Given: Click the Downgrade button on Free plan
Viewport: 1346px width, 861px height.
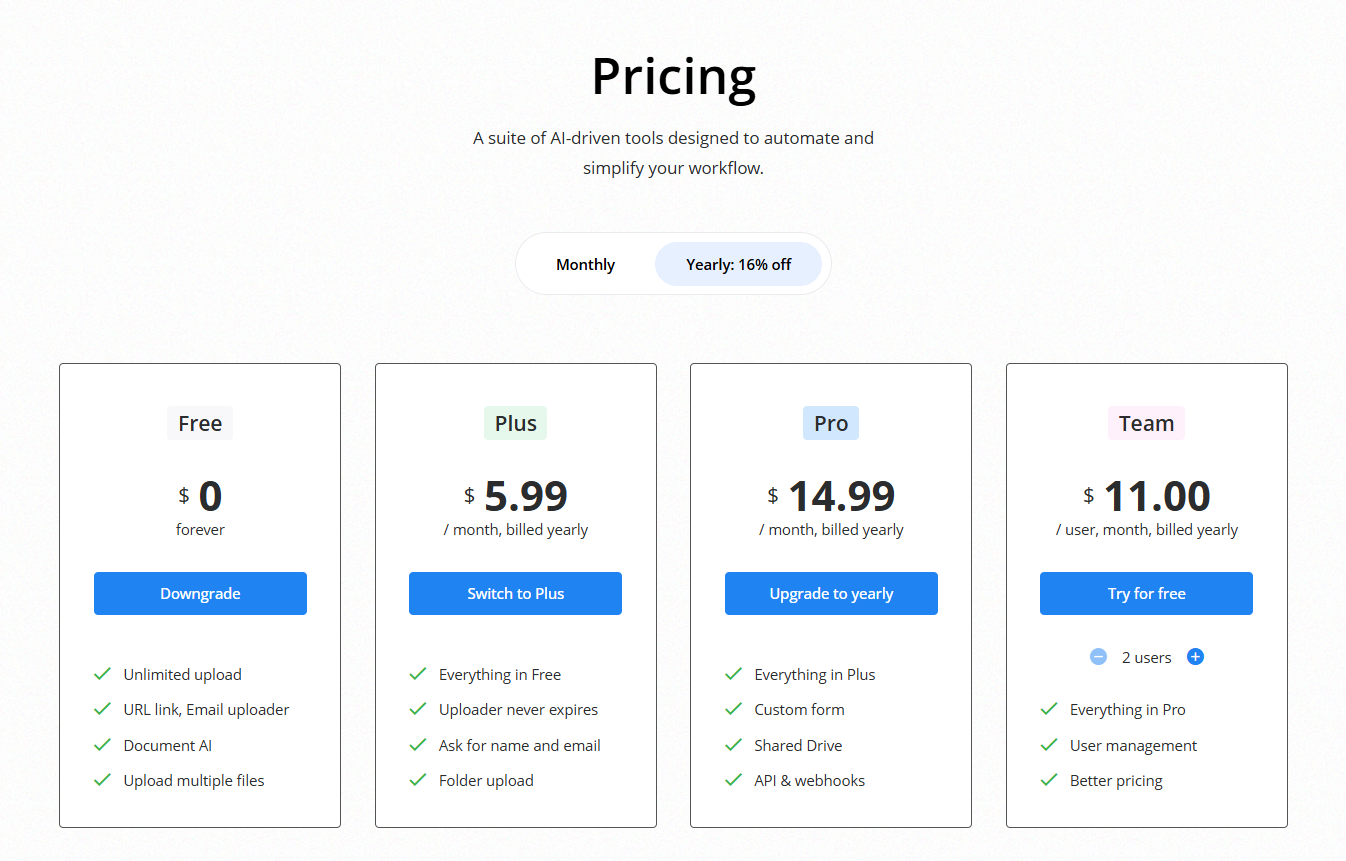Looking at the screenshot, I should (200, 593).
